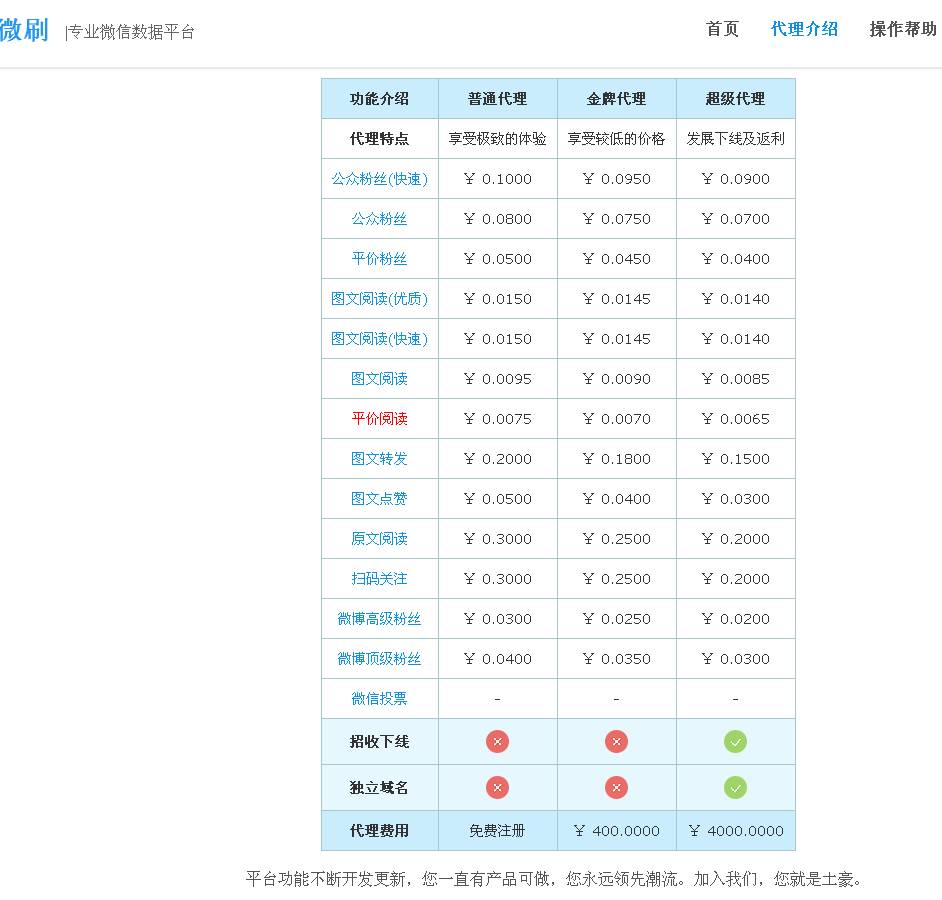This screenshot has height=900, width=942.
Task: Select the 平价粉丝 link
Action: (379, 258)
